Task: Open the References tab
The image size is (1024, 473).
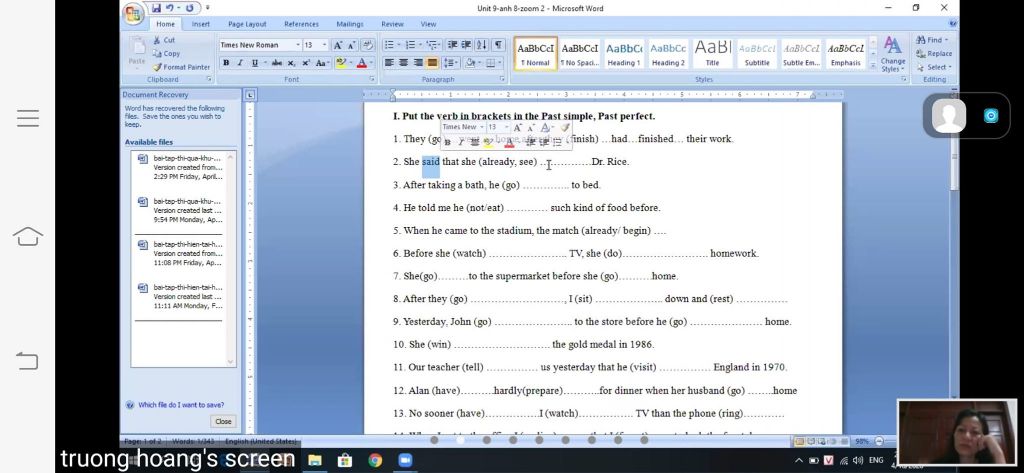Action: pyautogui.click(x=301, y=24)
